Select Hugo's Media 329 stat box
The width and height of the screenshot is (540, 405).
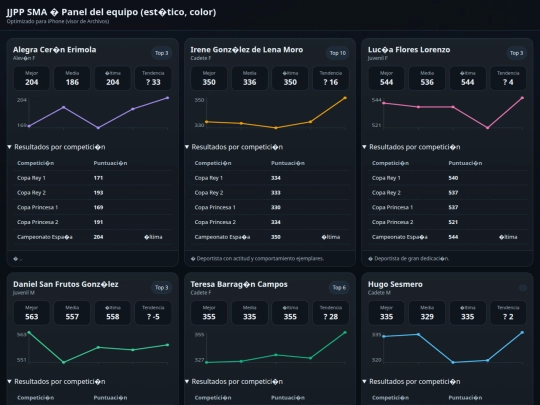coord(427,313)
